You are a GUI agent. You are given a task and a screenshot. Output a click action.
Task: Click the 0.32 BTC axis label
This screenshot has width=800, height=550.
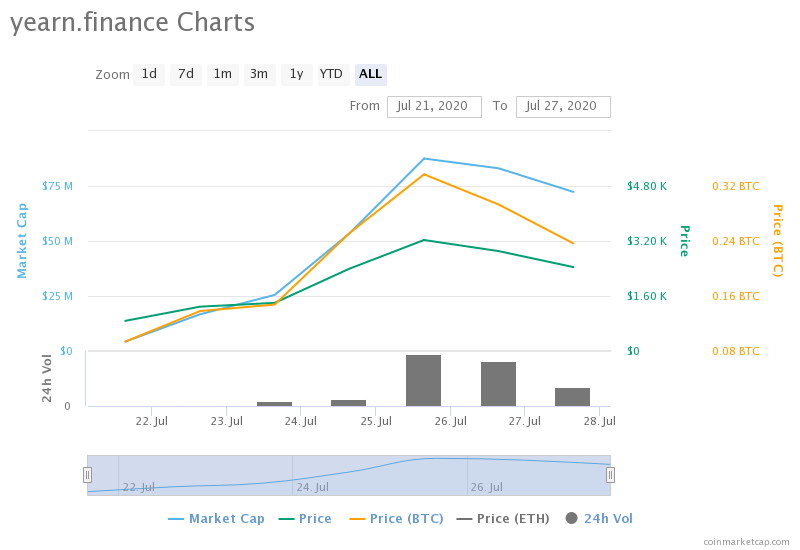click(736, 186)
